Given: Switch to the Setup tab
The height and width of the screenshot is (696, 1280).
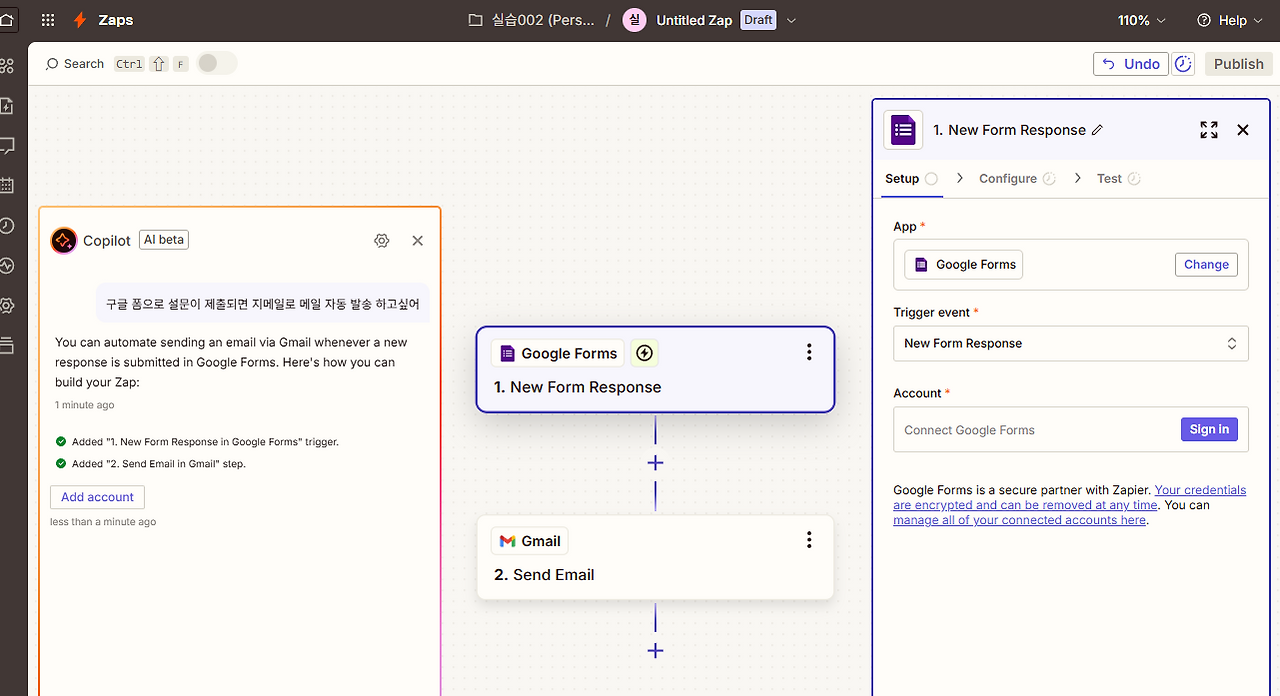Looking at the screenshot, I should tap(911, 179).
